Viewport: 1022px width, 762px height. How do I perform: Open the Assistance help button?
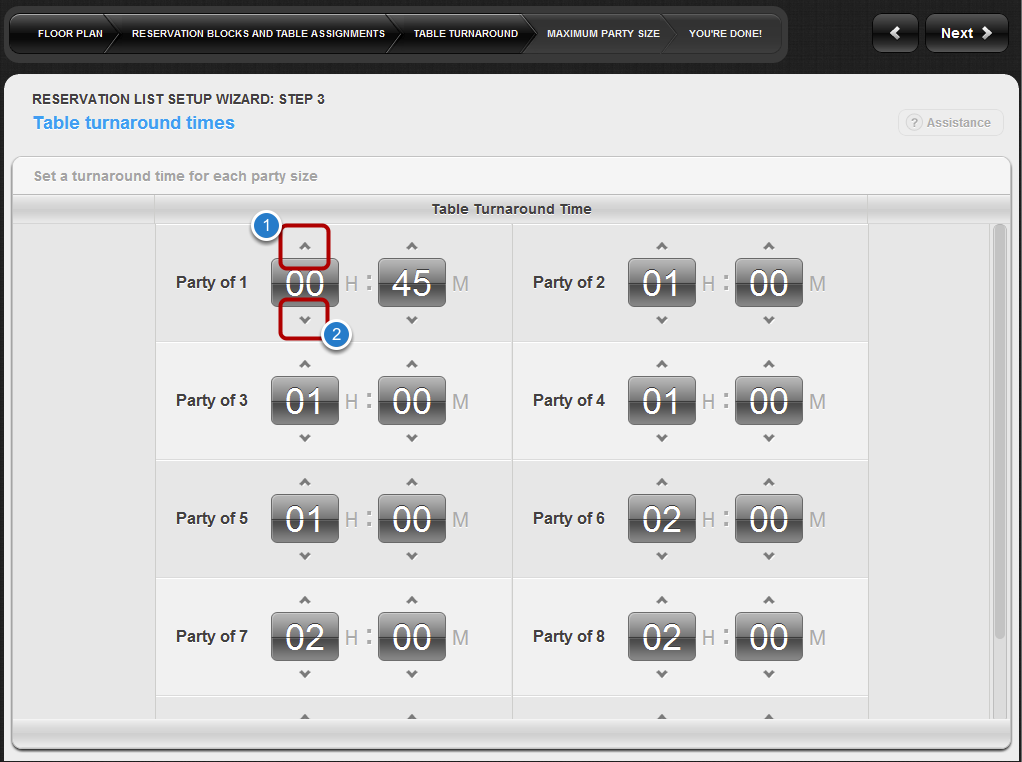(x=950, y=123)
